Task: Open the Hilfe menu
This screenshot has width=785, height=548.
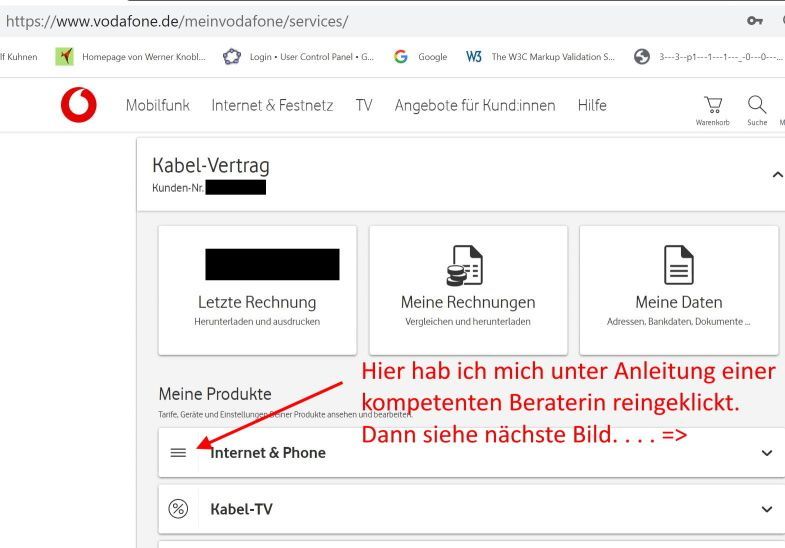Action: [592, 105]
